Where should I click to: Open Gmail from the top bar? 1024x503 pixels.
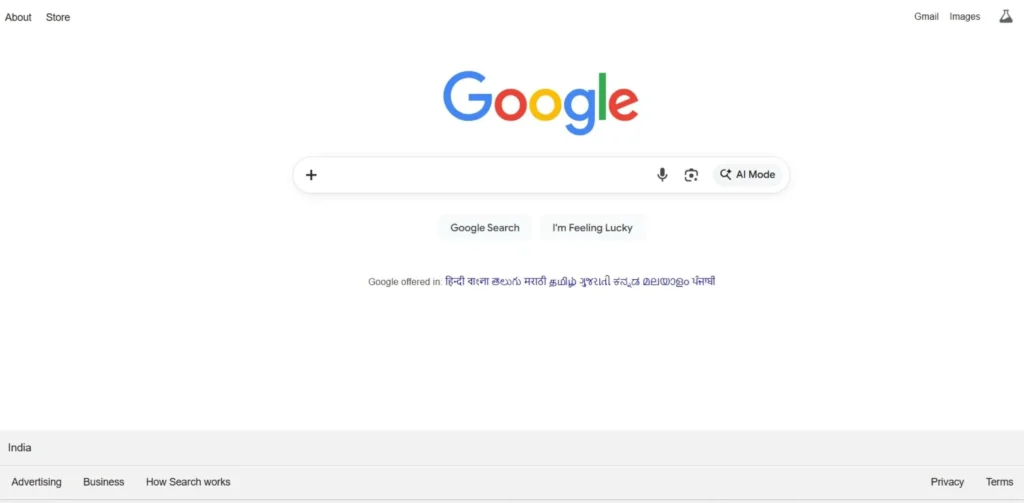pyautogui.click(x=926, y=16)
